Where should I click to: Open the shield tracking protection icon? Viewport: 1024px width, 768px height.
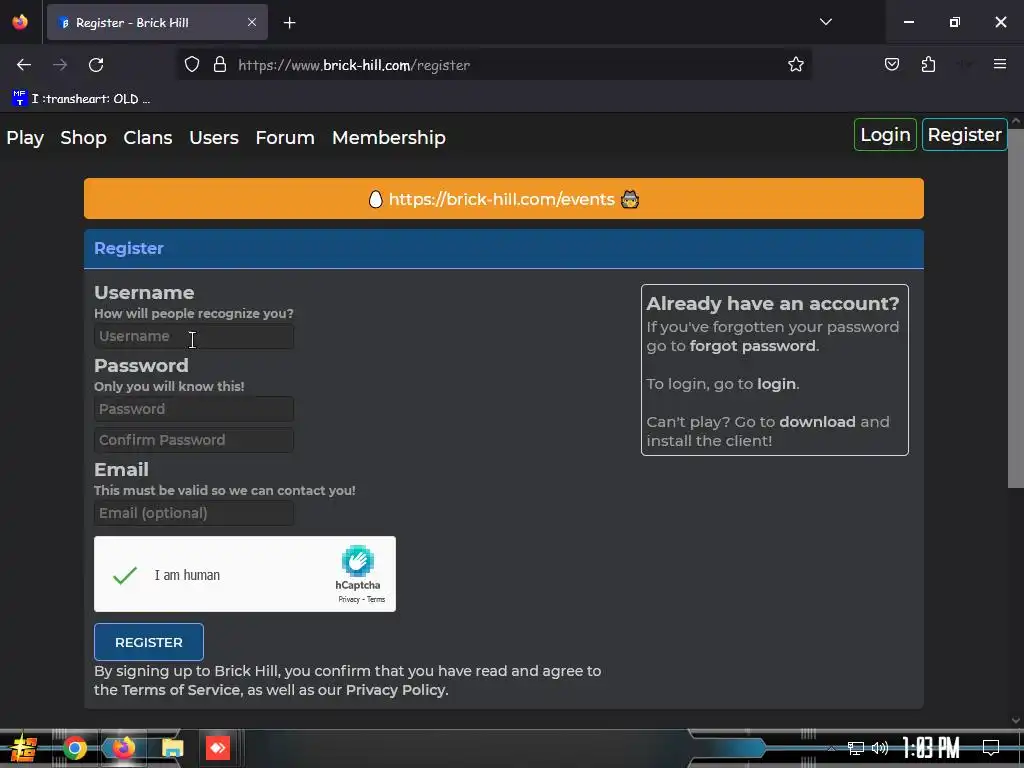(191, 65)
